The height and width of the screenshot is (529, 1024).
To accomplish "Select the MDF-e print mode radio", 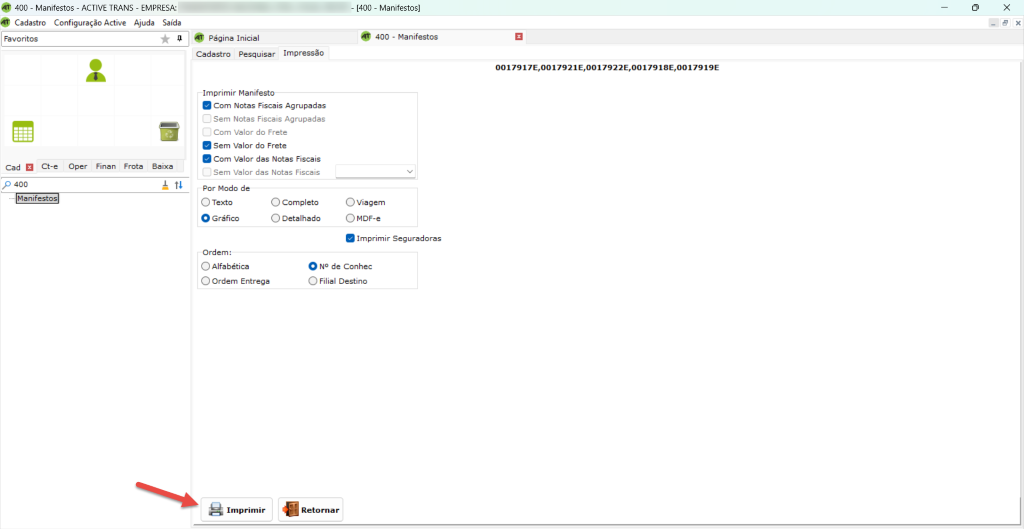I will point(350,217).
